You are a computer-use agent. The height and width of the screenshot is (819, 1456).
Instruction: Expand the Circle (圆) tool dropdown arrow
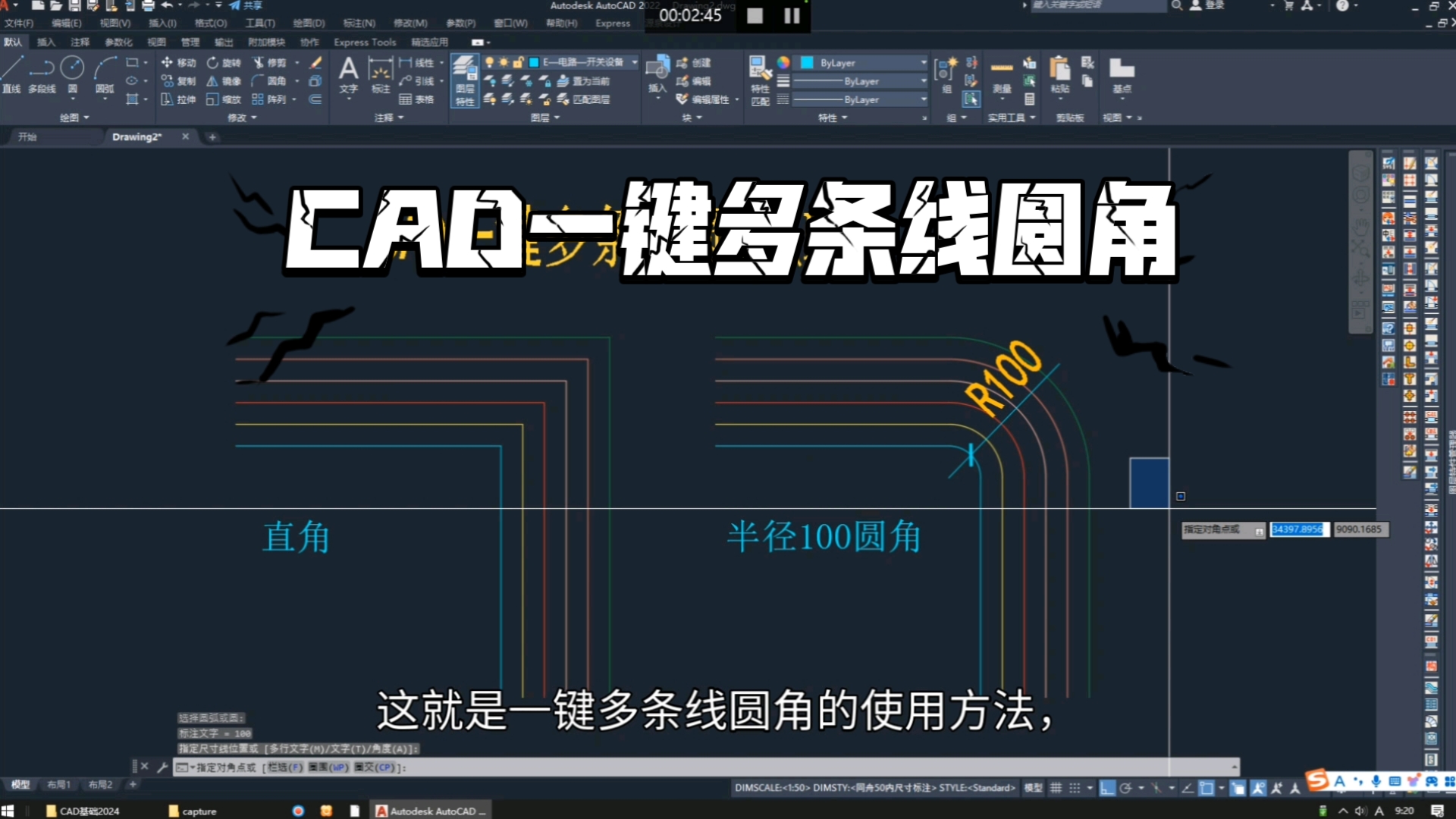(73, 99)
